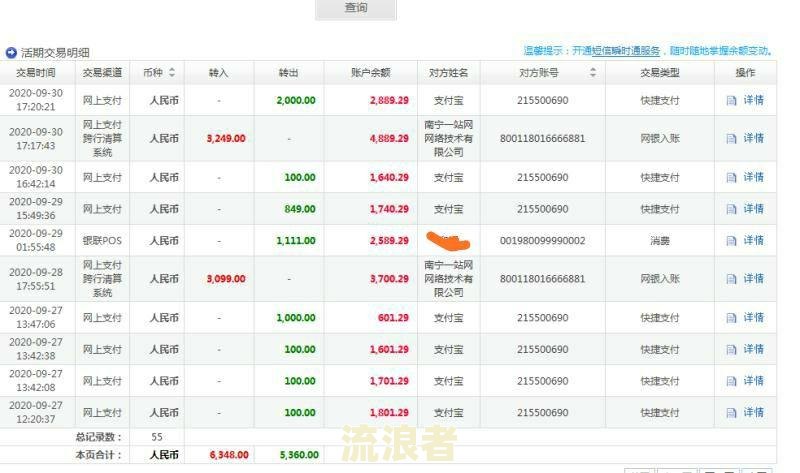Click the arrow icon beside 活期交易明细
This screenshot has height=473, width=800.
[11, 53]
